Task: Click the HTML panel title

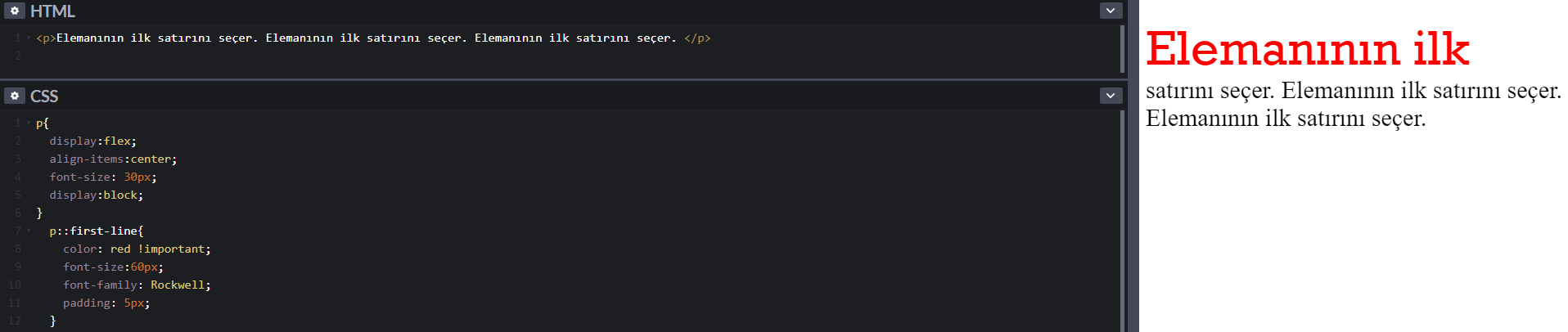Action: click(52, 11)
